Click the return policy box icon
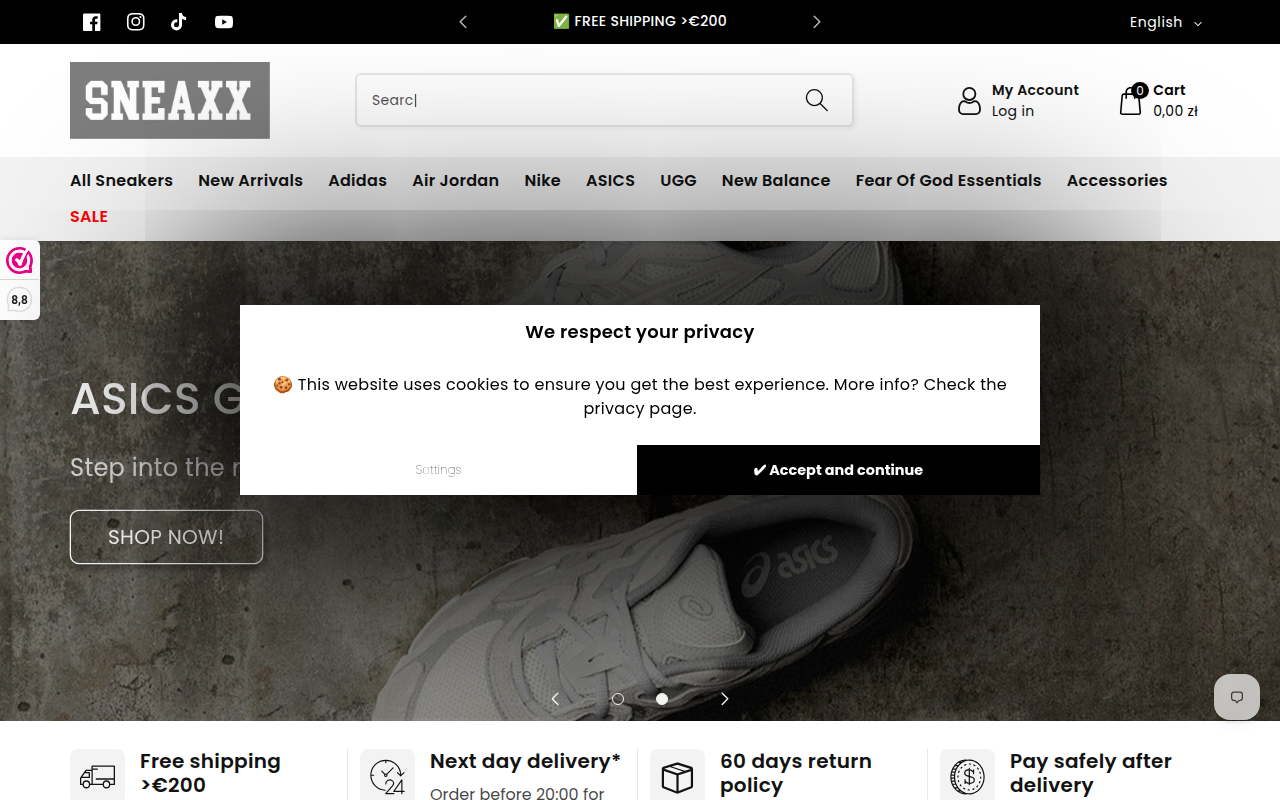 [x=677, y=776]
